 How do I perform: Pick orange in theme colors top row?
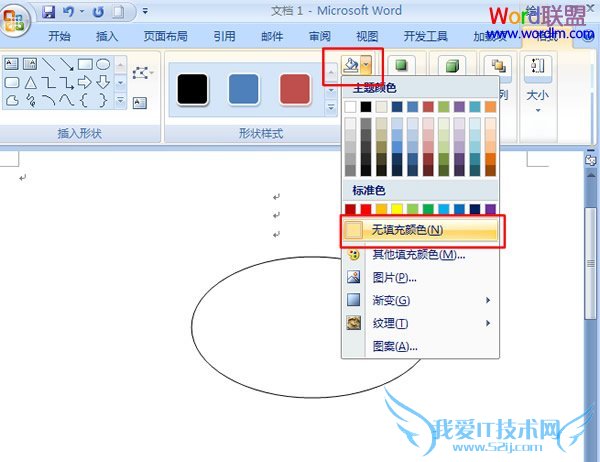pyautogui.click(x=490, y=107)
